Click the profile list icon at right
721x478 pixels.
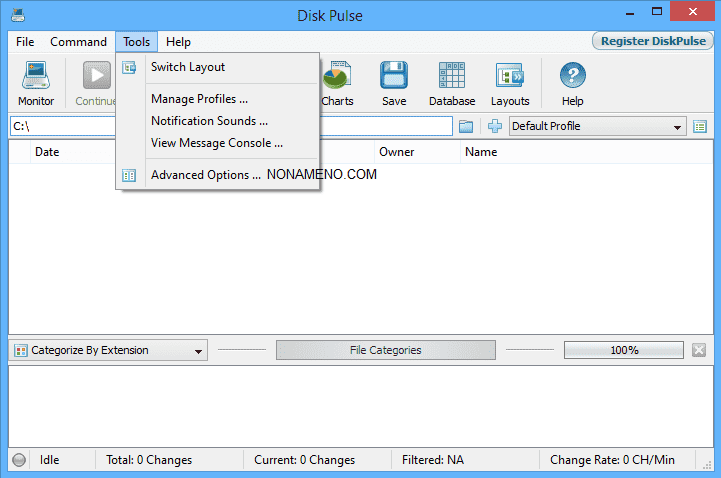coord(700,126)
